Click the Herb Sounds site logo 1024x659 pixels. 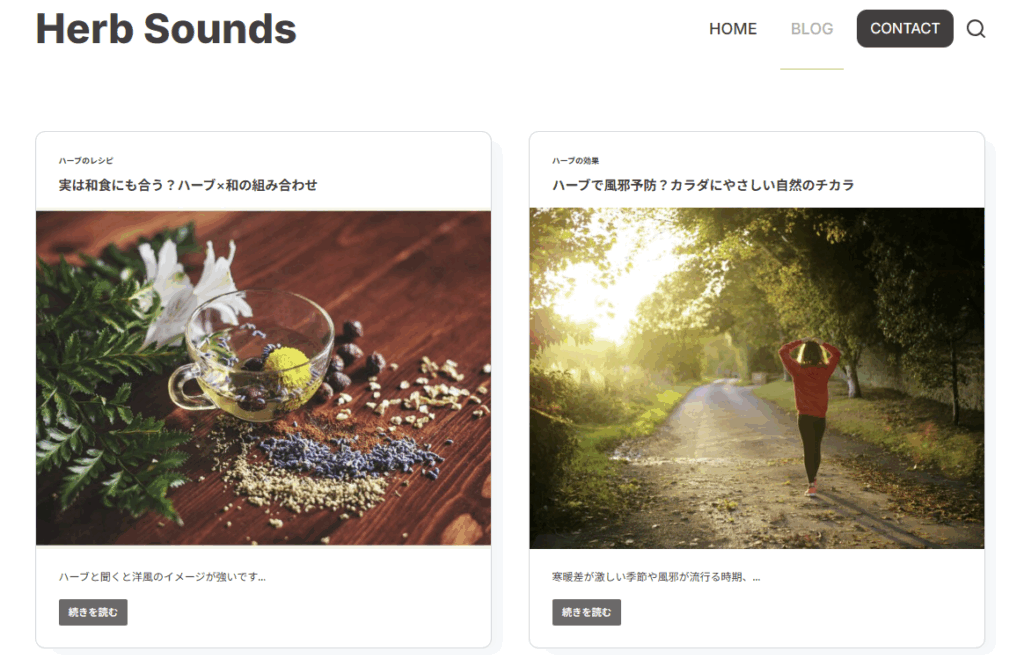[x=166, y=29]
